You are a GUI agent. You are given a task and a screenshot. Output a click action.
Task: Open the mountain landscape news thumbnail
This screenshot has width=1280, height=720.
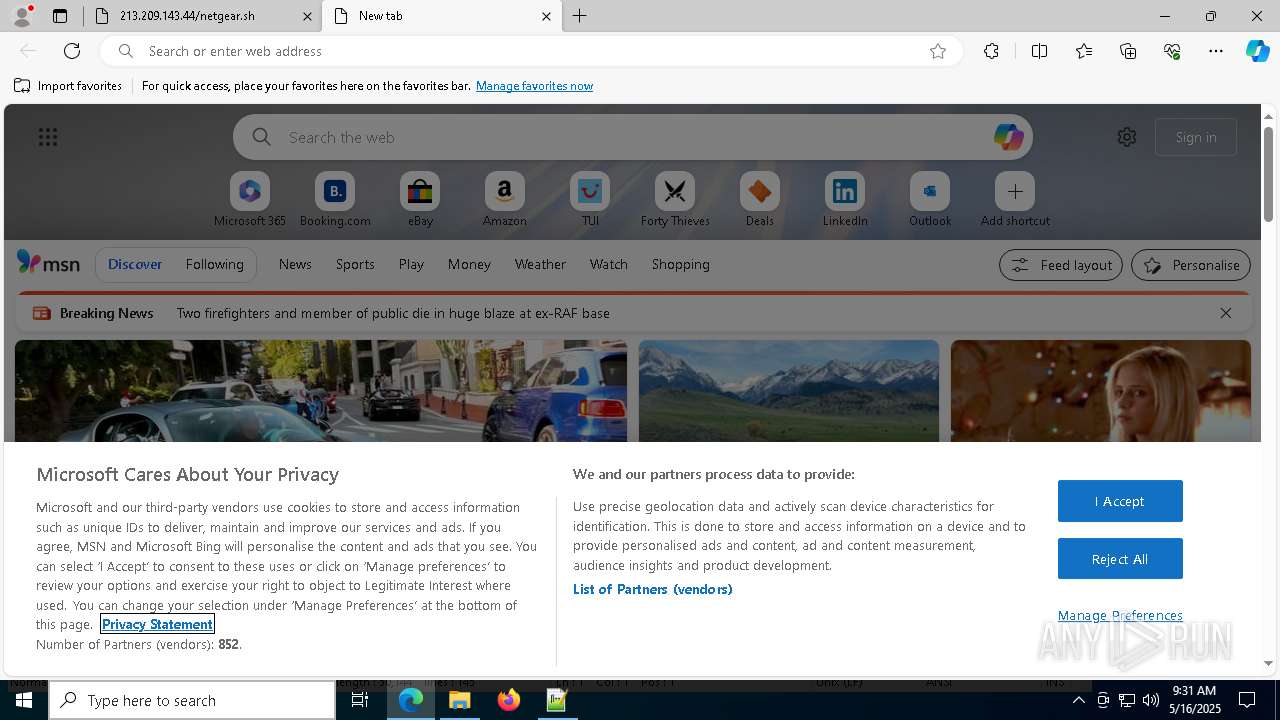tap(789, 391)
